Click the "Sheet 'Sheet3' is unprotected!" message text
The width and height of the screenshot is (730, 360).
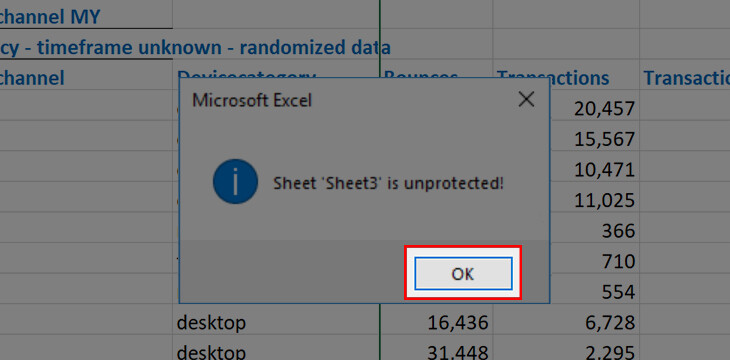point(388,183)
